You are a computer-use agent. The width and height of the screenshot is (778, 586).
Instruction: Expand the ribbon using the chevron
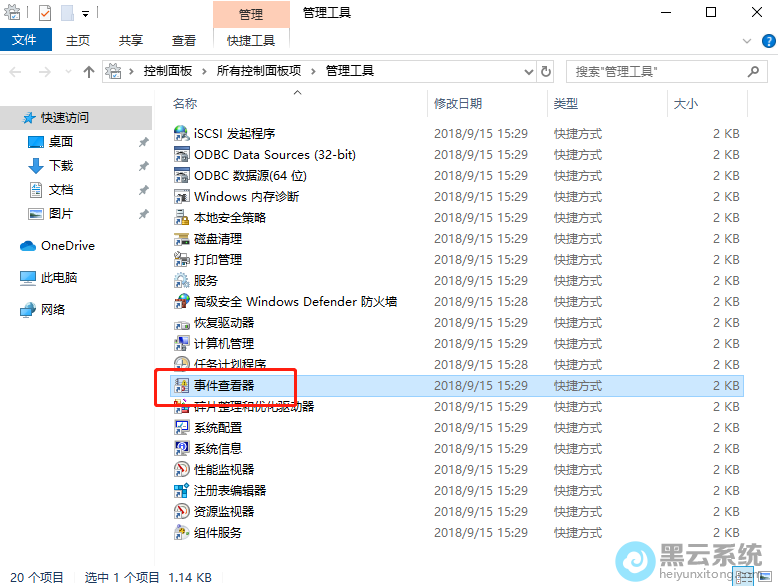[745, 41]
